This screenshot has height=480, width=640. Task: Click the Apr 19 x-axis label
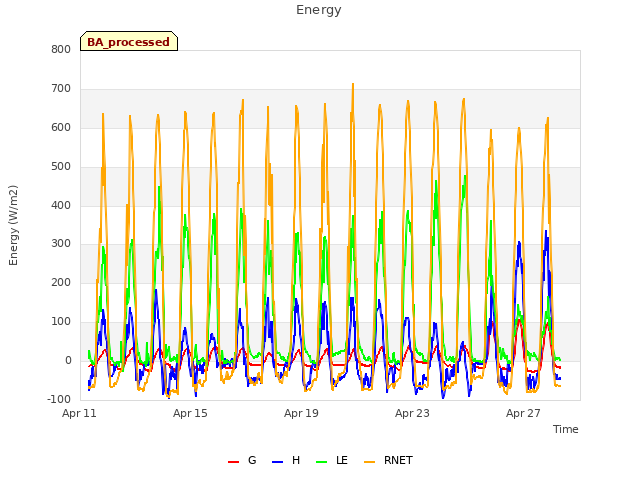[301, 413]
